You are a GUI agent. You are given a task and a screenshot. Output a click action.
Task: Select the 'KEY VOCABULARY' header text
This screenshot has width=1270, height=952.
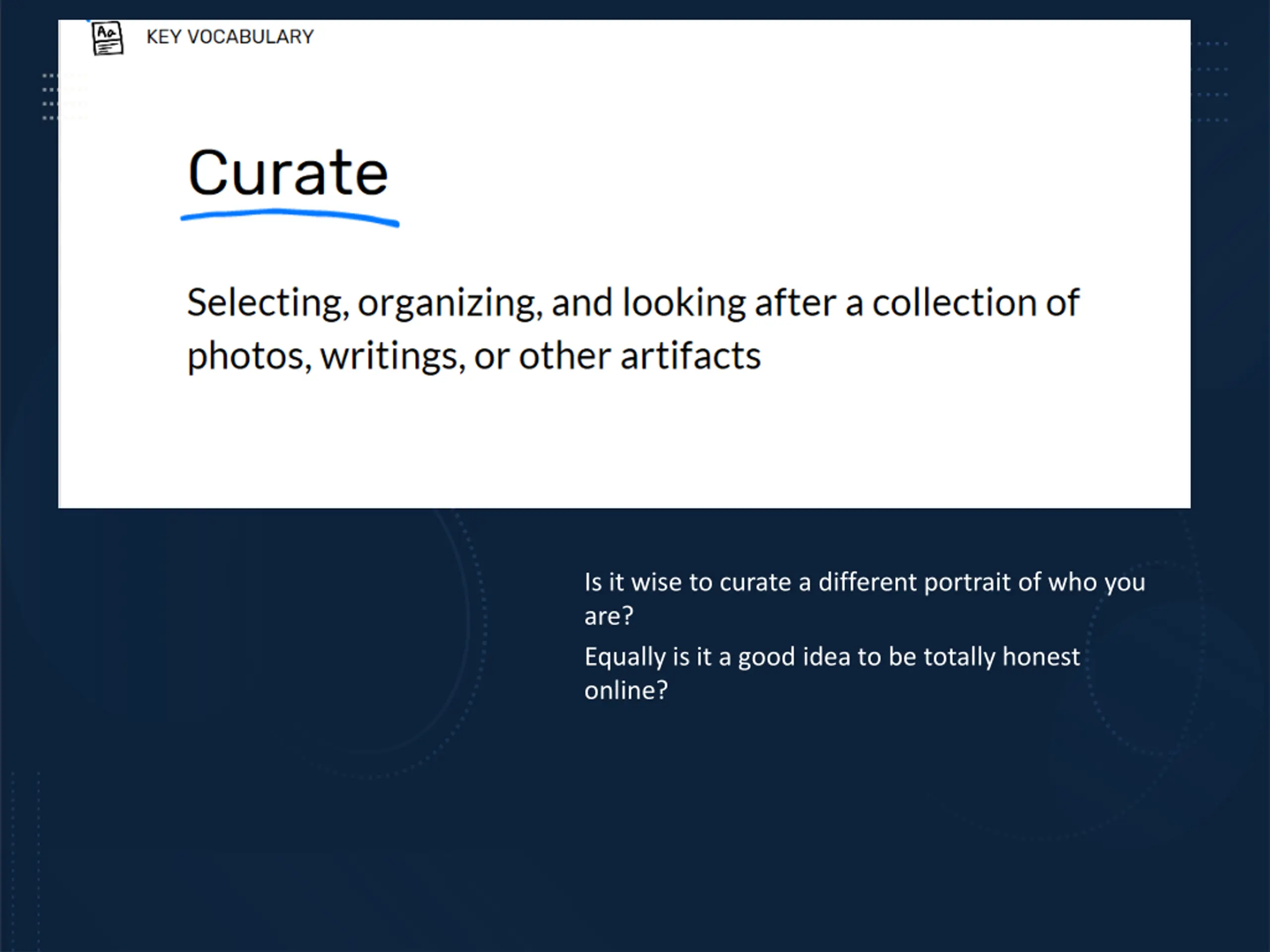[230, 37]
